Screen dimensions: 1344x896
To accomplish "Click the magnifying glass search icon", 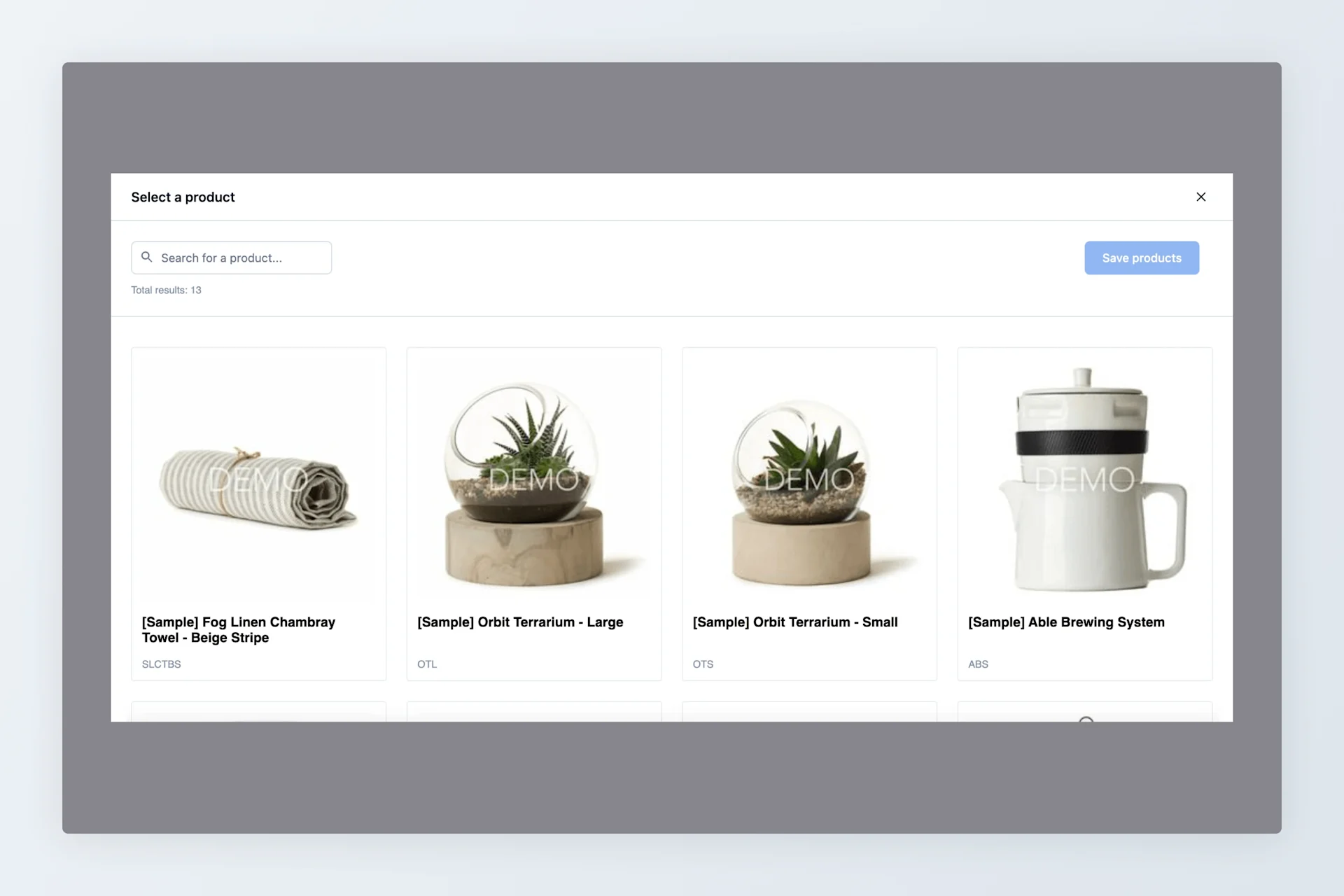I will pos(146,257).
